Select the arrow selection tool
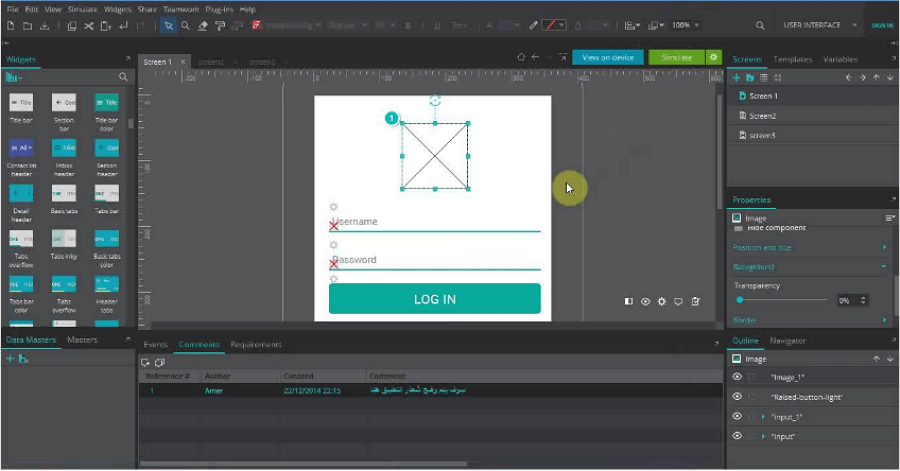 coord(168,25)
